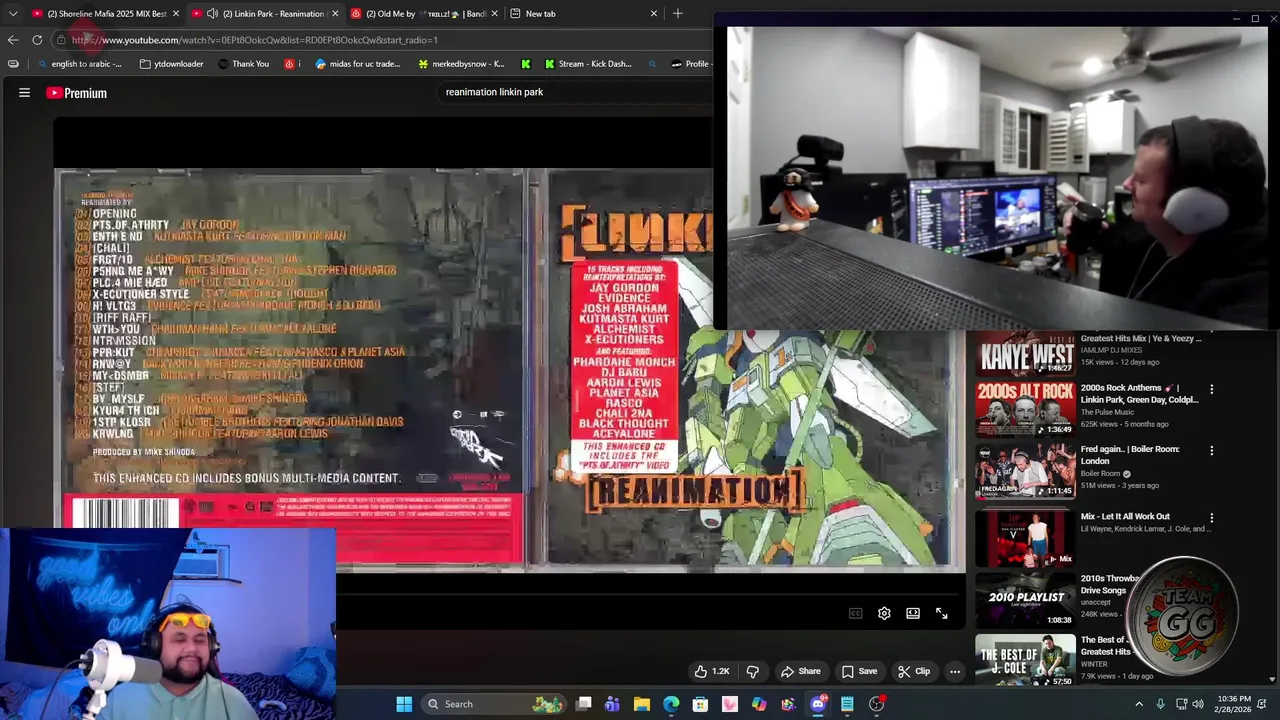Open the Kanye West Greatest Hits thumbnail

coord(1025,355)
